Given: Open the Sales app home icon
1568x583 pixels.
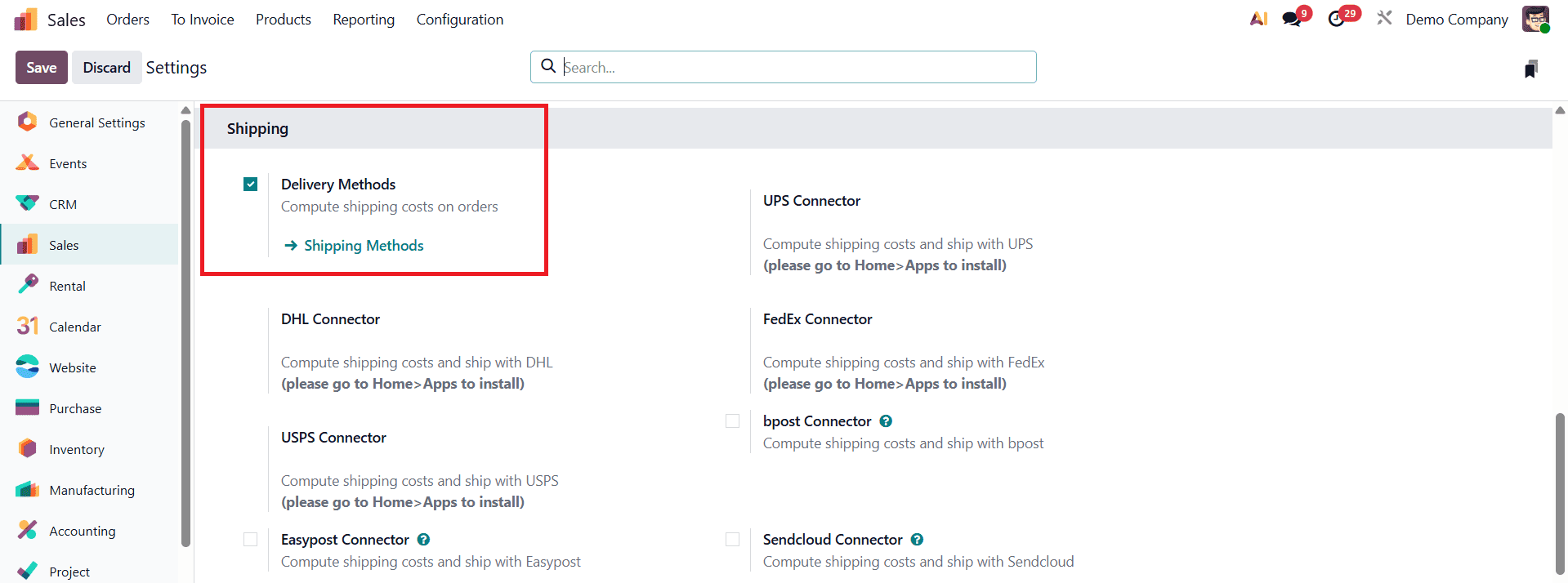Looking at the screenshot, I should tap(26, 20).
